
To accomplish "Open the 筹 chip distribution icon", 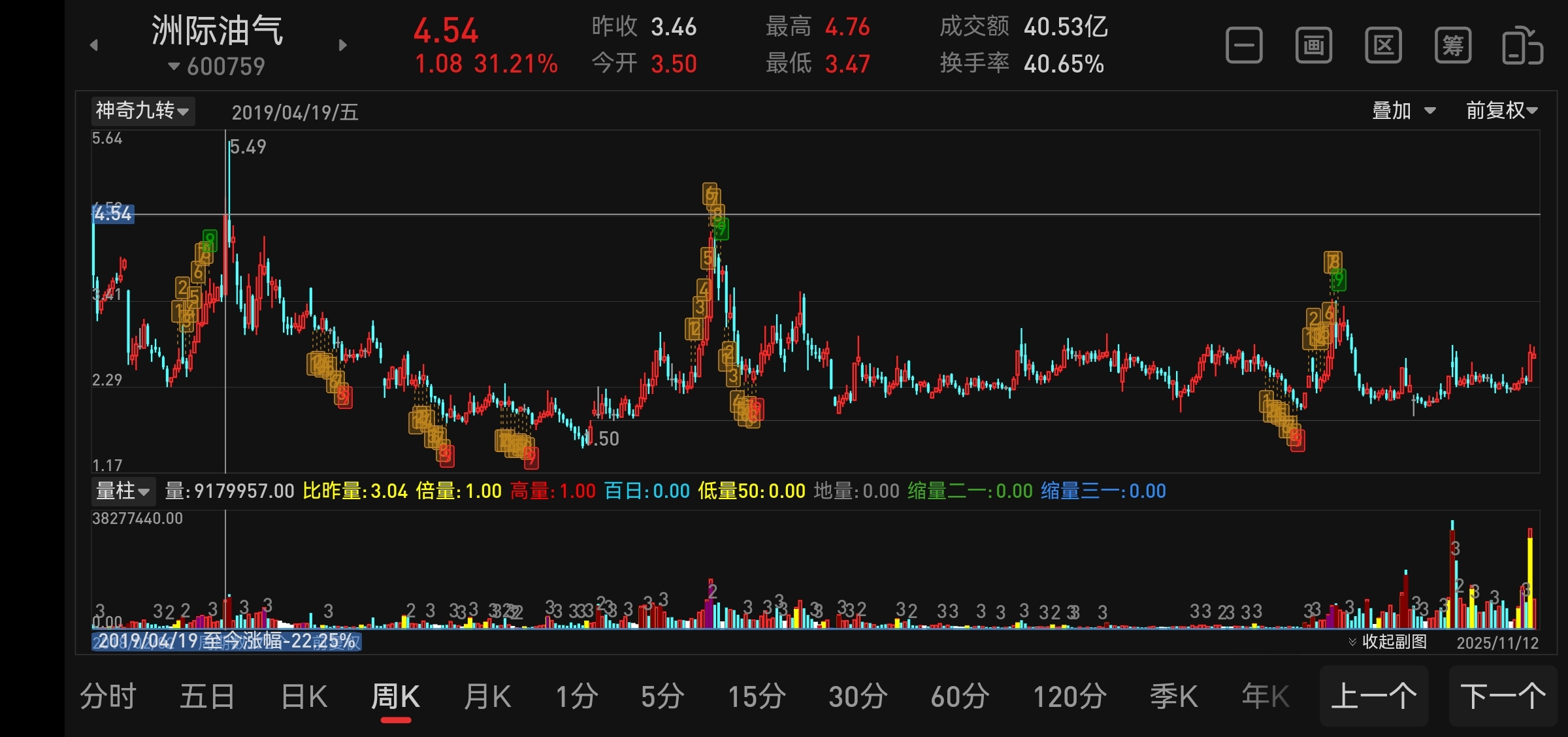I will click(1453, 46).
